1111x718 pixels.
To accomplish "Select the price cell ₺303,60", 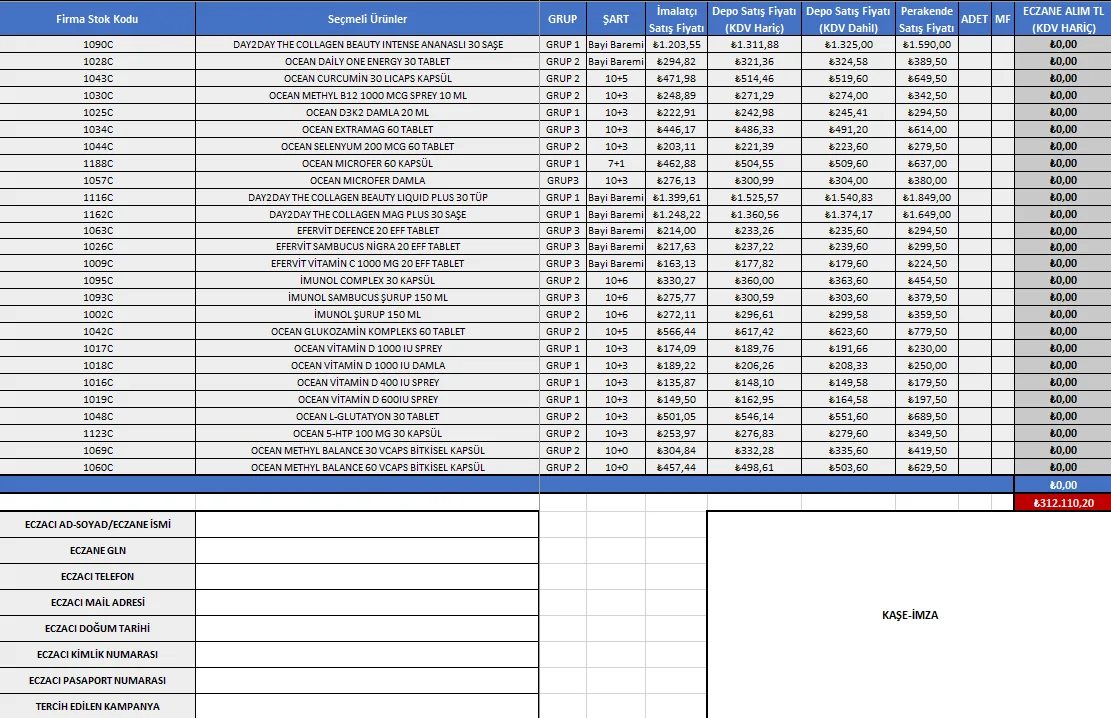I will [848, 297].
